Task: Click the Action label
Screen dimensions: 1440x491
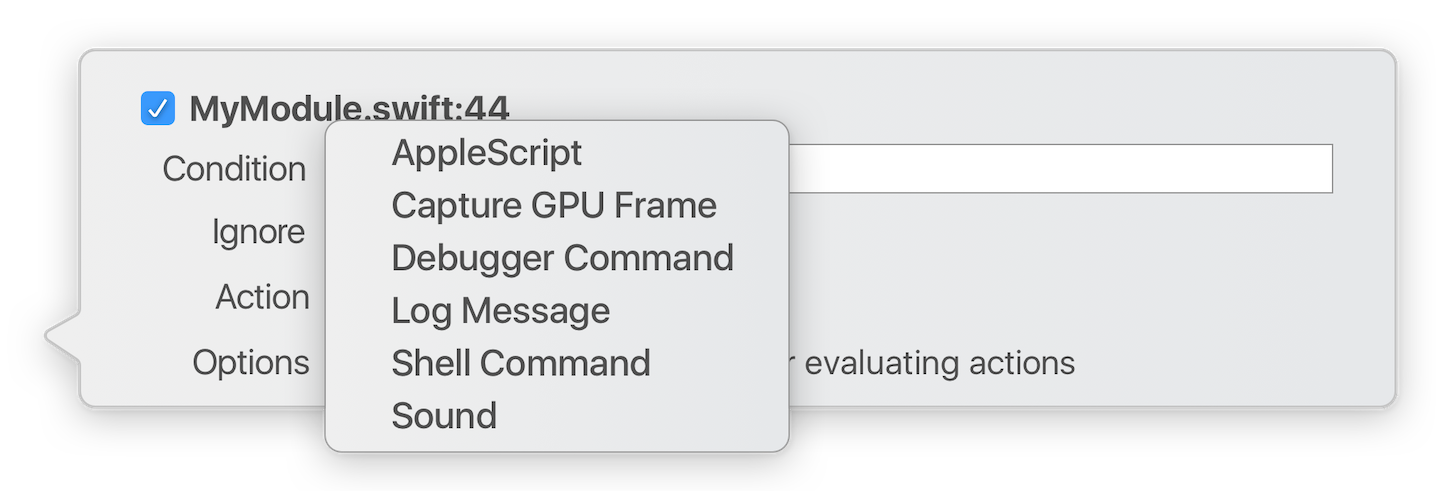Action: [x=262, y=297]
